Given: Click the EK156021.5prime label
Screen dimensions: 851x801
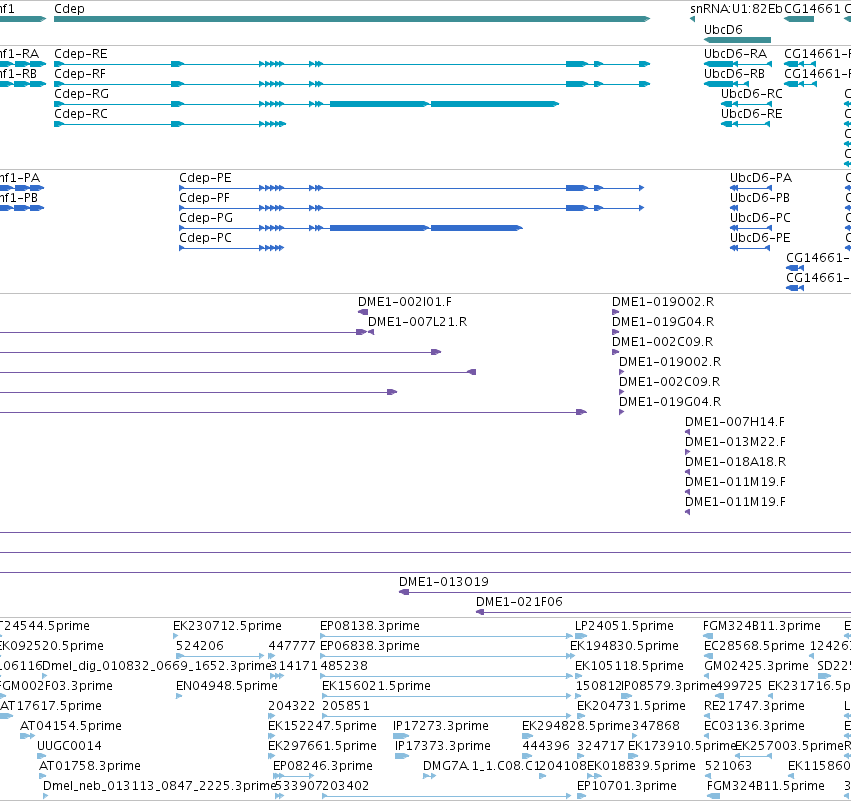Looking at the screenshot, I should [376, 686].
